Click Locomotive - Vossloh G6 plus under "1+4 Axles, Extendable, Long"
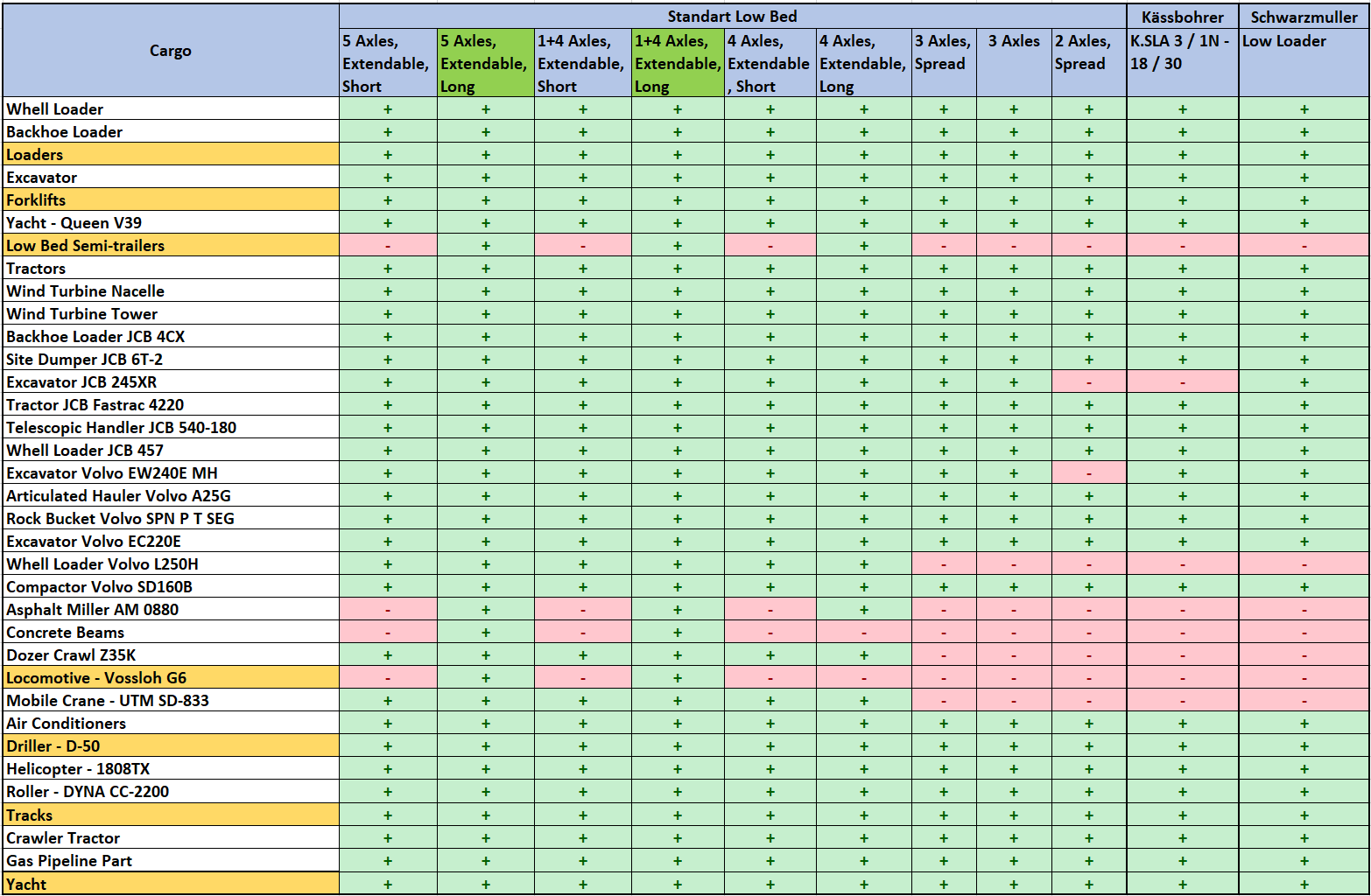This screenshot has width=1371, height=896. click(x=678, y=678)
